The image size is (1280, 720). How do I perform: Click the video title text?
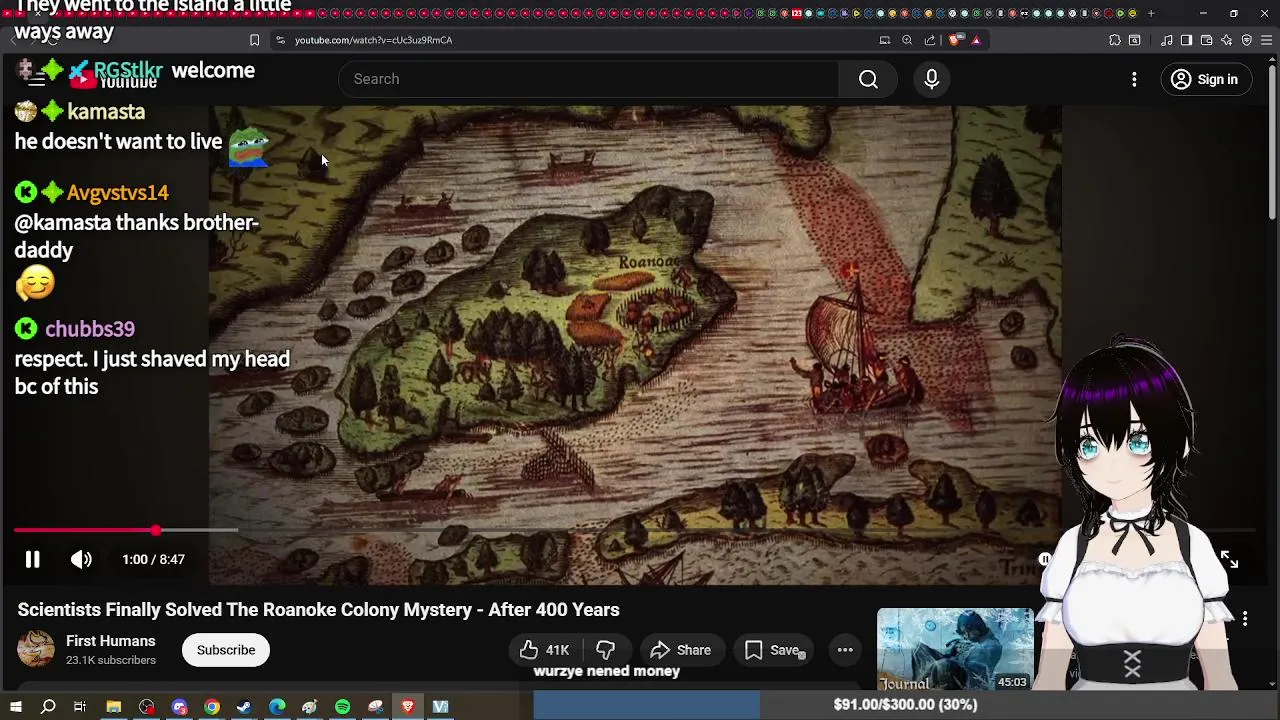coord(318,610)
